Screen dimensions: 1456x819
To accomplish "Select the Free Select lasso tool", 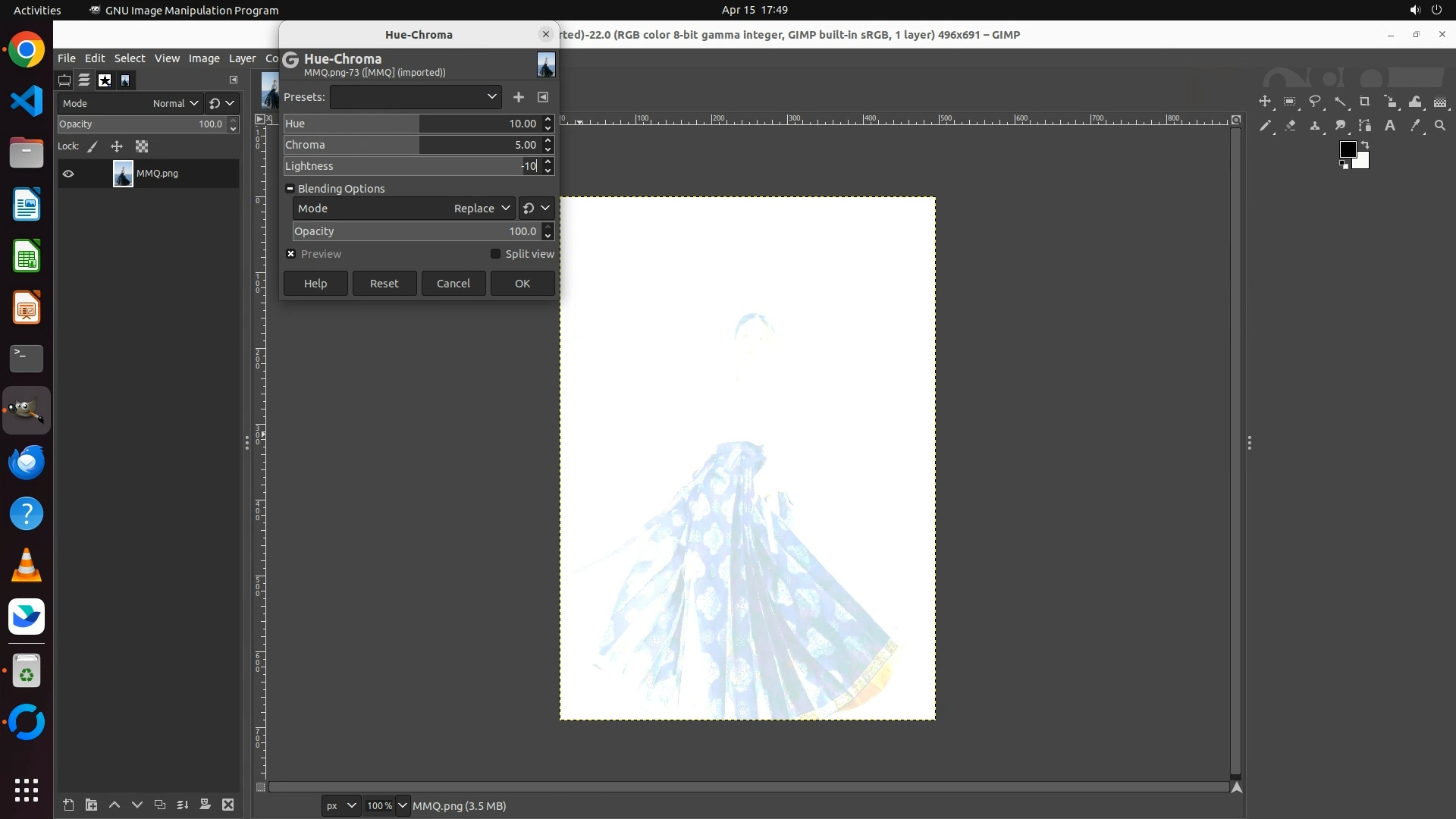I will 1315,102.
